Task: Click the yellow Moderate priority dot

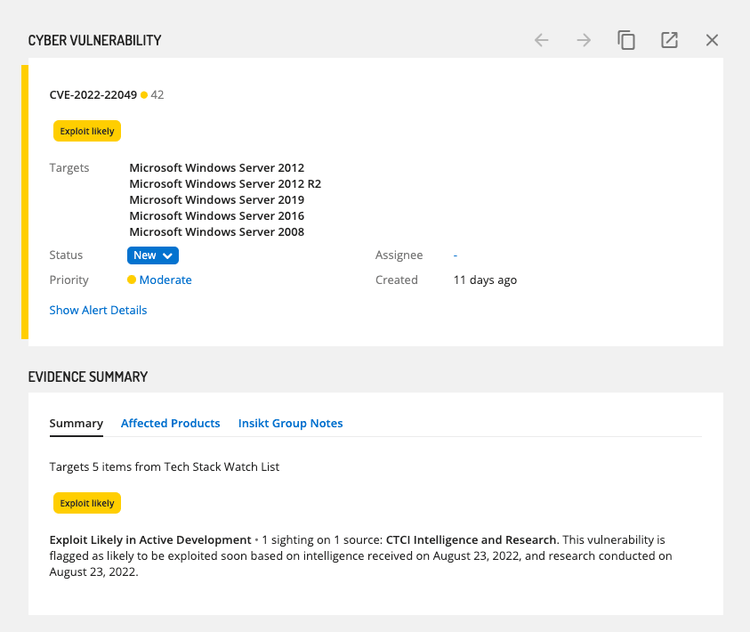Action: pos(131,280)
